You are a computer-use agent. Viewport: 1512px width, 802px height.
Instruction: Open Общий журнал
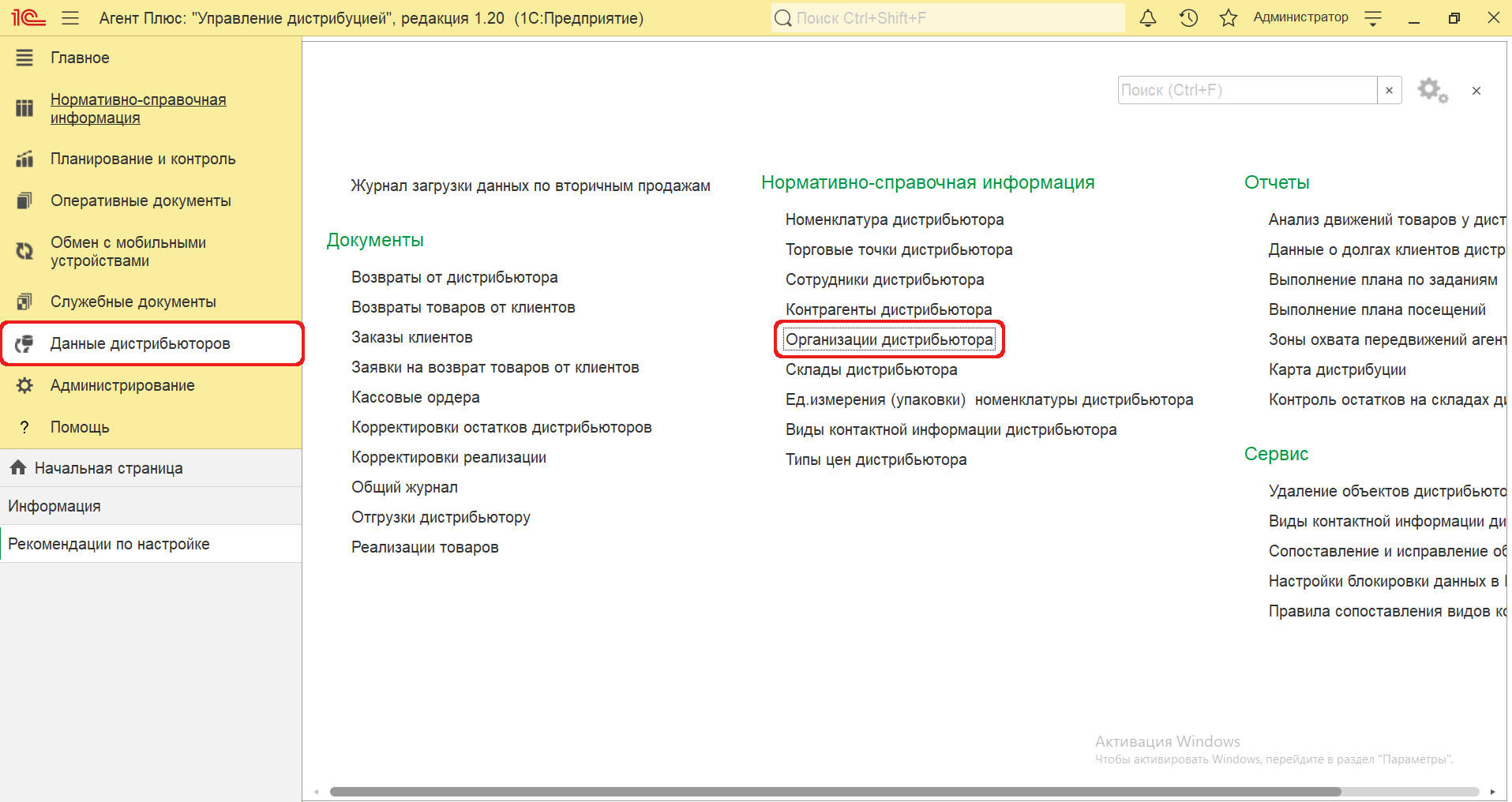(x=404, y=487)
